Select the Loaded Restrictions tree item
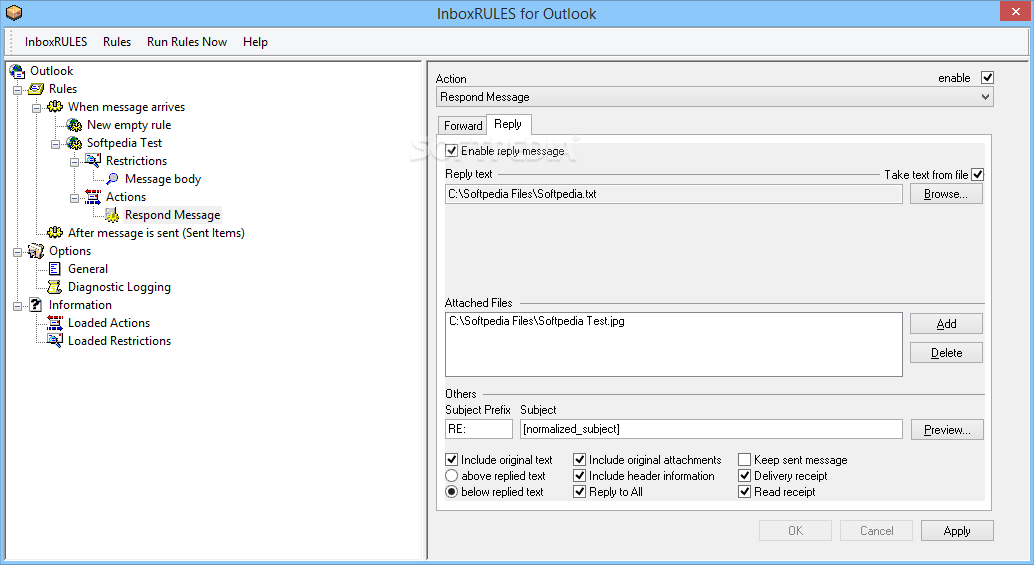 tap(119, 341)
